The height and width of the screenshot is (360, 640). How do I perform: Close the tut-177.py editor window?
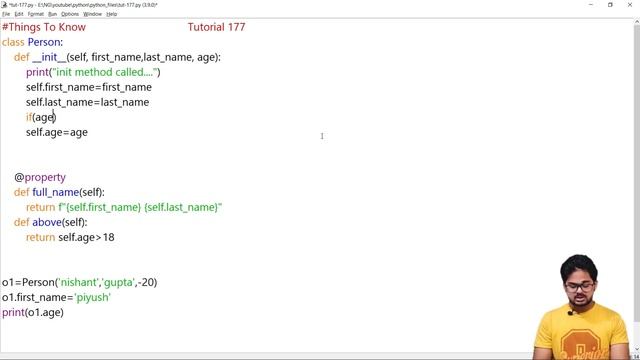coord(630,4)
